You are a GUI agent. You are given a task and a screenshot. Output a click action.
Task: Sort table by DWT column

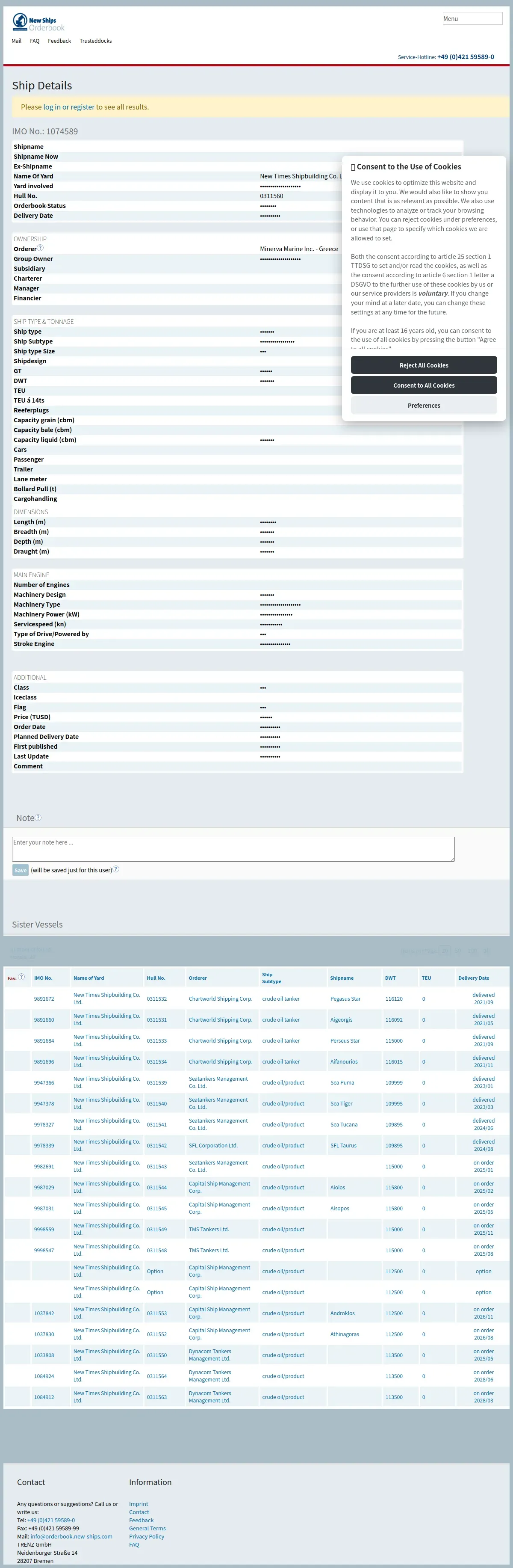[x=390, y=978]
